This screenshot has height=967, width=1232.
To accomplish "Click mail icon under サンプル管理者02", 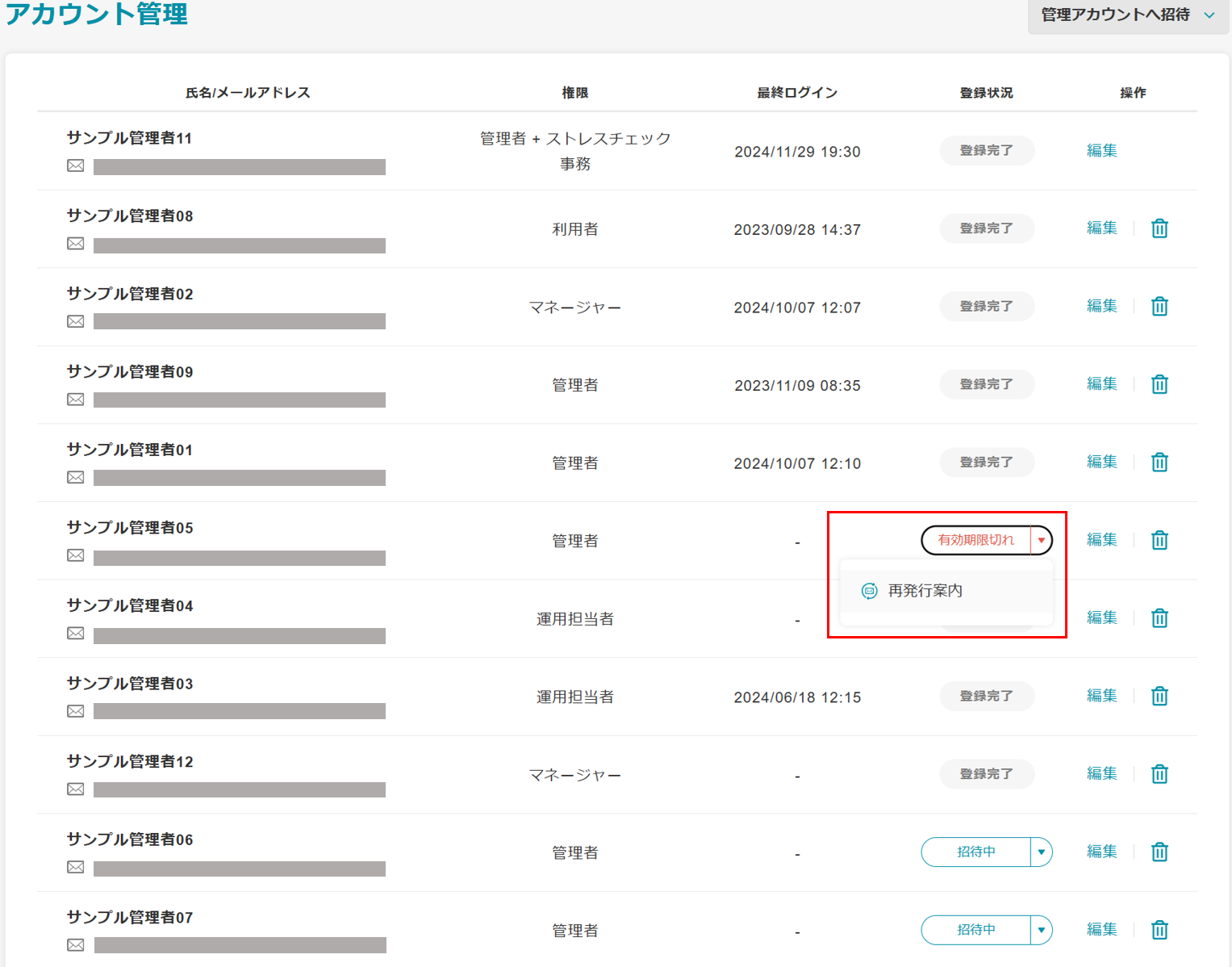I will pyautogui.click(x=76, y=321).
